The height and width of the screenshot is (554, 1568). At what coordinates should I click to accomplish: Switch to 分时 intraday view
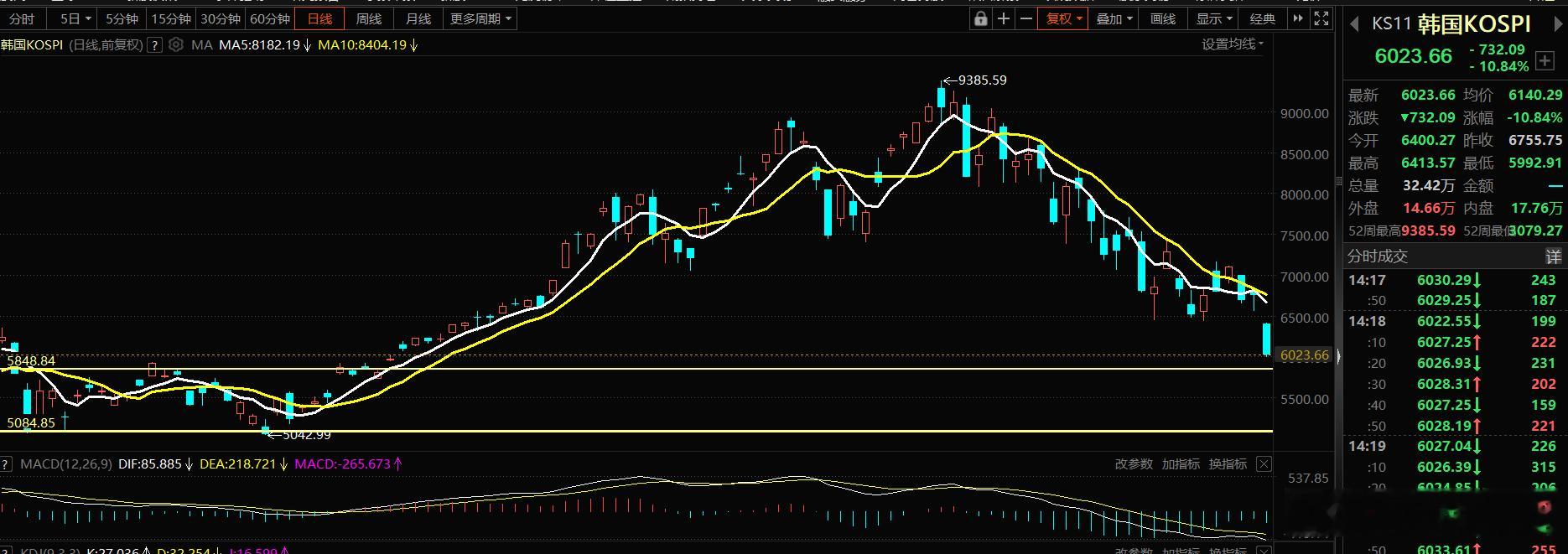tap(22, 18)
